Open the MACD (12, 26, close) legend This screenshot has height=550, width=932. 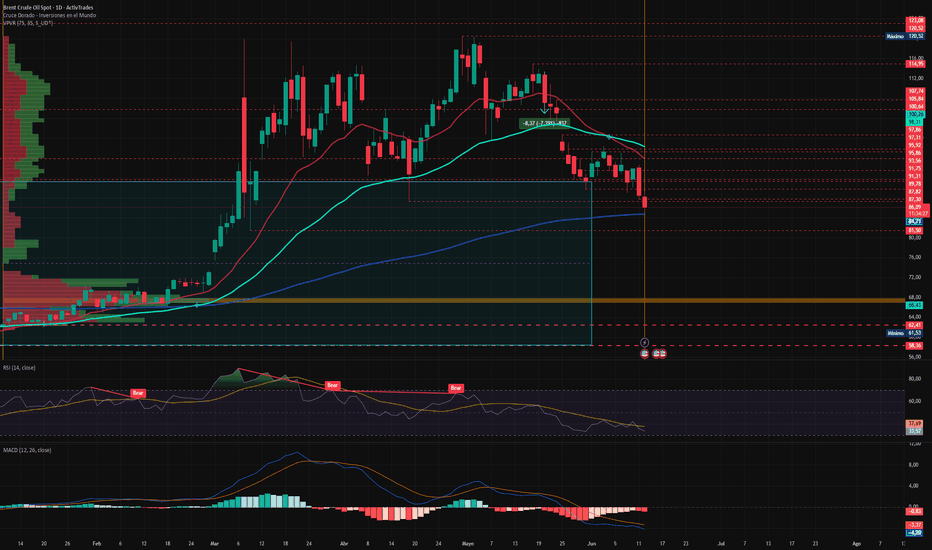point(27,450)
